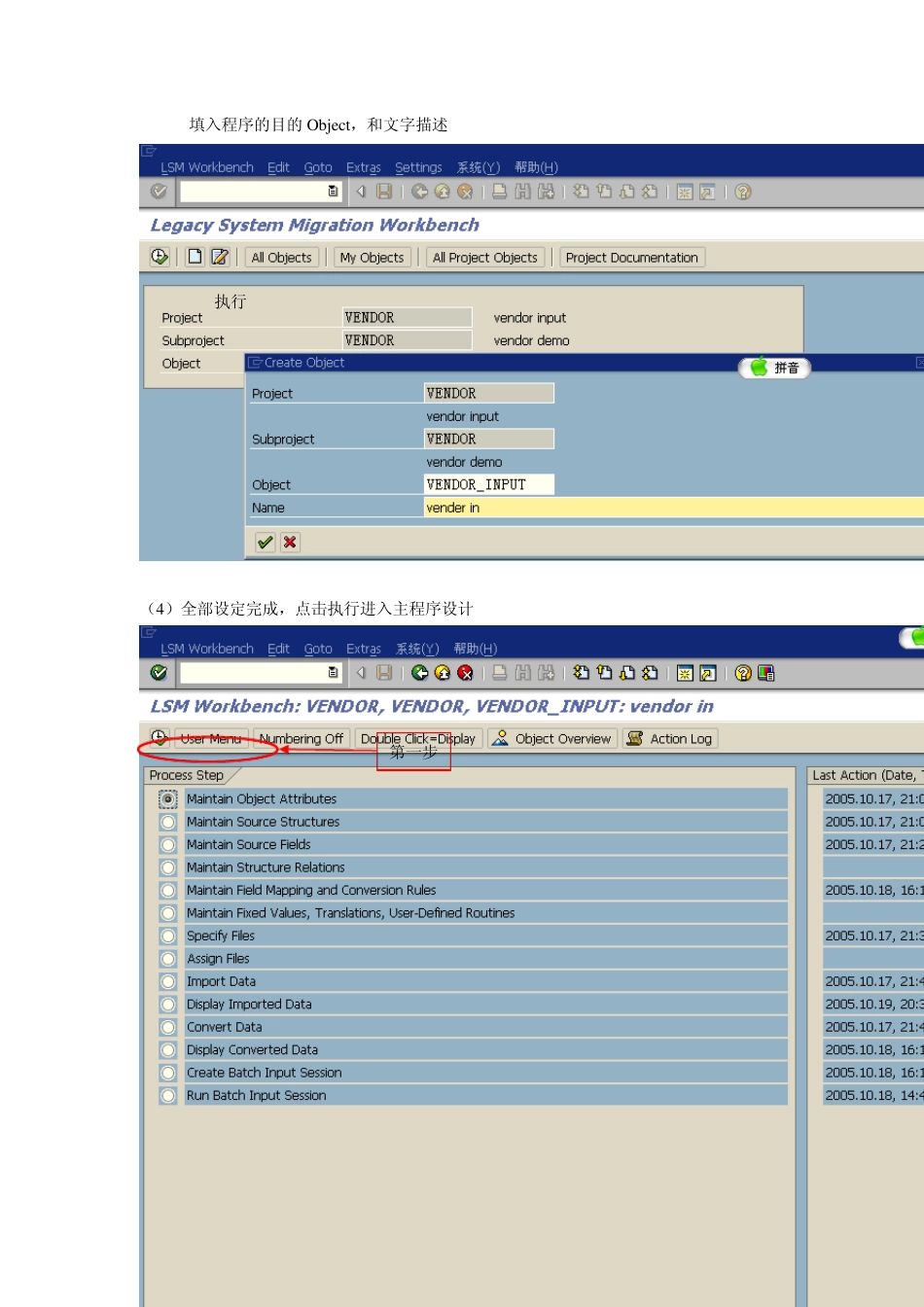Click the pencil Change icon beside All Objects
The width and height of the screenshot is (924, 1307).
tap(220, 257)
